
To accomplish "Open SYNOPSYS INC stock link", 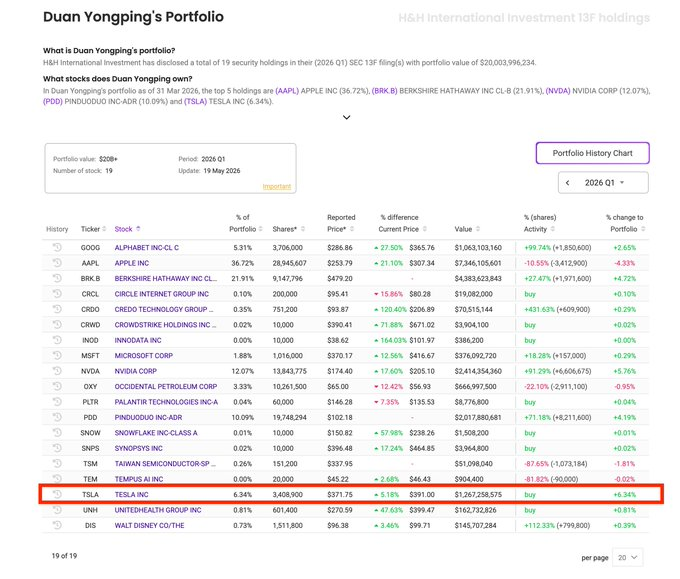I will tap(138, 448).
